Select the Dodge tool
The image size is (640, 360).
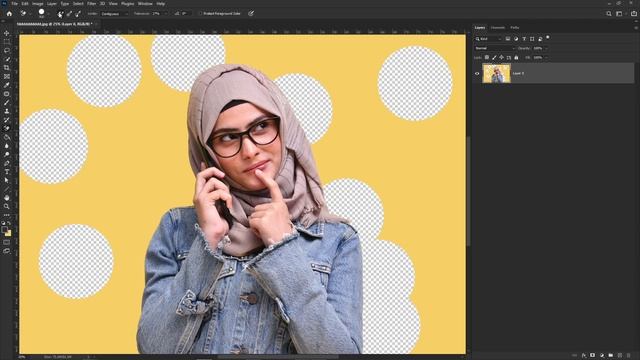pyautogui.click(x=7, y=154)
